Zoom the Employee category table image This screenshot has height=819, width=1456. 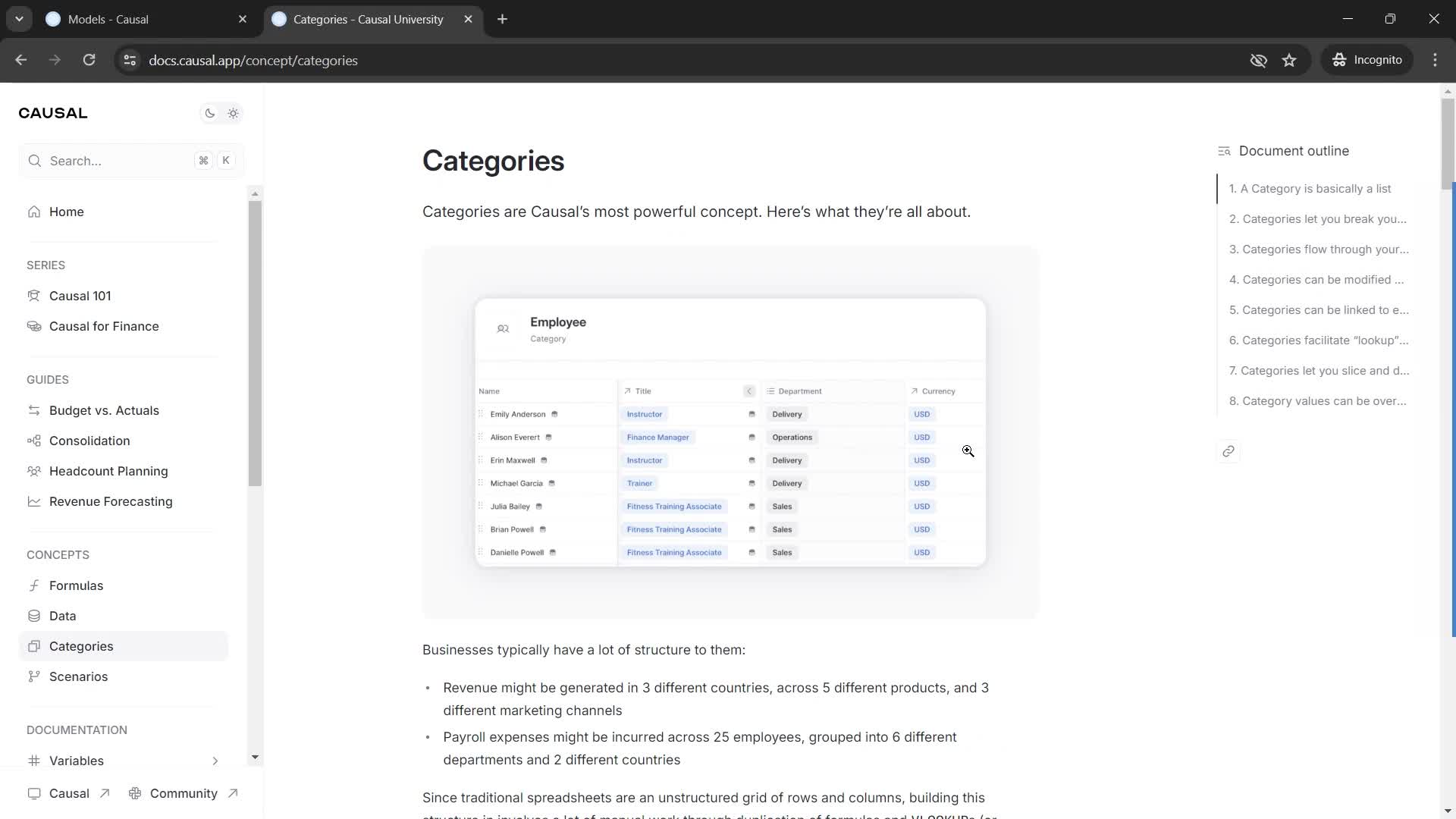730,432
